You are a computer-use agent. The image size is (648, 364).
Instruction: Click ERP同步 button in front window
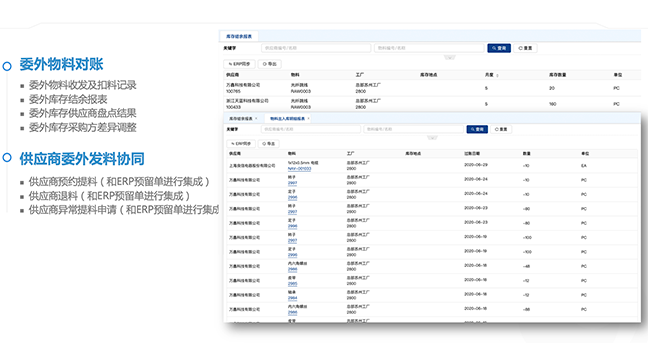click(241, 144)
